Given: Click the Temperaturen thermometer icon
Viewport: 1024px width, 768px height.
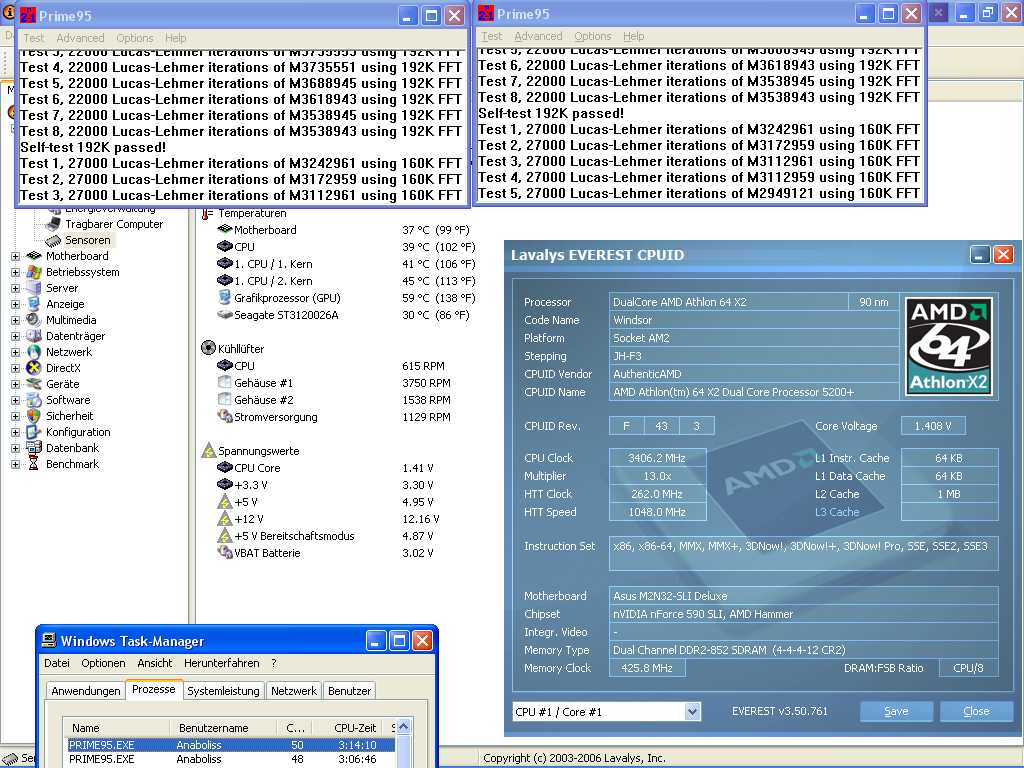Looking at the screenshot, I should point(207,214).
